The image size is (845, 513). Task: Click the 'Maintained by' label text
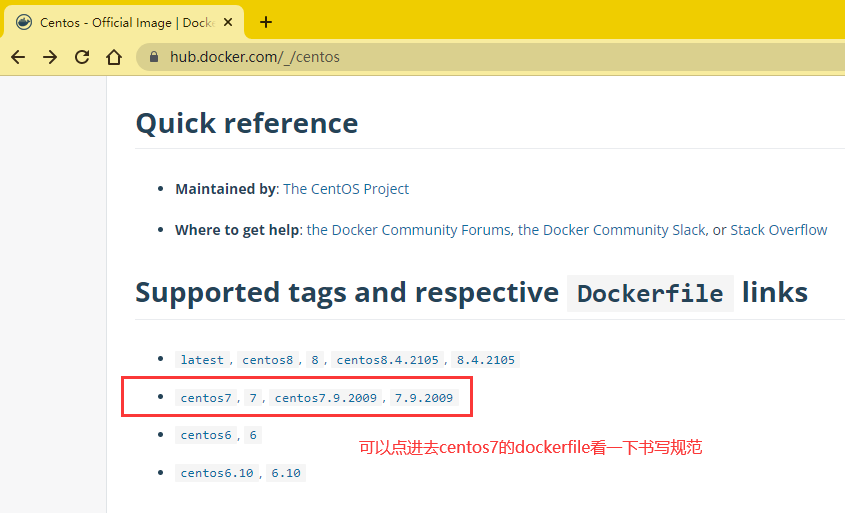225,189
